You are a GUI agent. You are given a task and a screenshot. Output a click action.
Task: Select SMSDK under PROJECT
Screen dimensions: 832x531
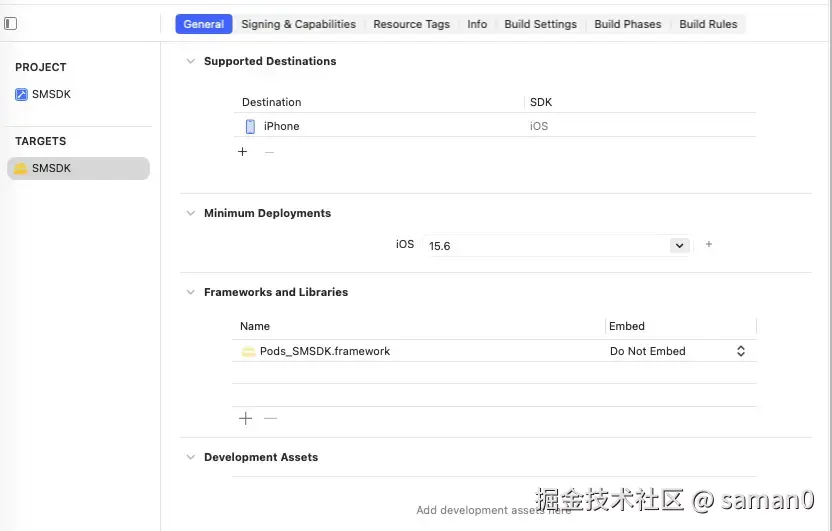[51, 94]
